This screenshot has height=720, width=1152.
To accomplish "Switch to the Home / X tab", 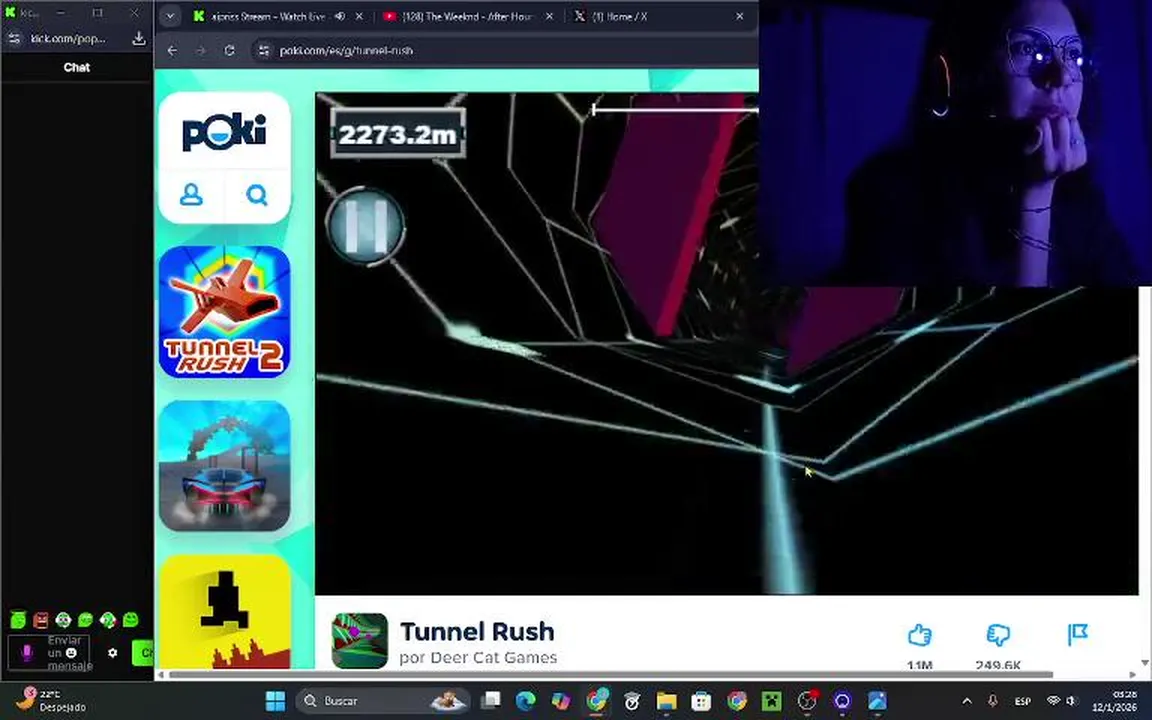I will (x=621, y=16).
